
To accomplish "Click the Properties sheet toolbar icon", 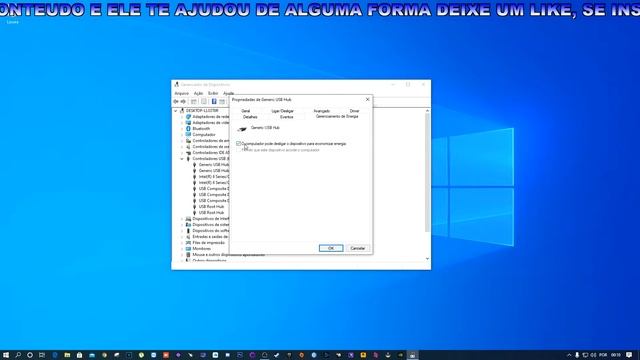I will pos(204,102).
